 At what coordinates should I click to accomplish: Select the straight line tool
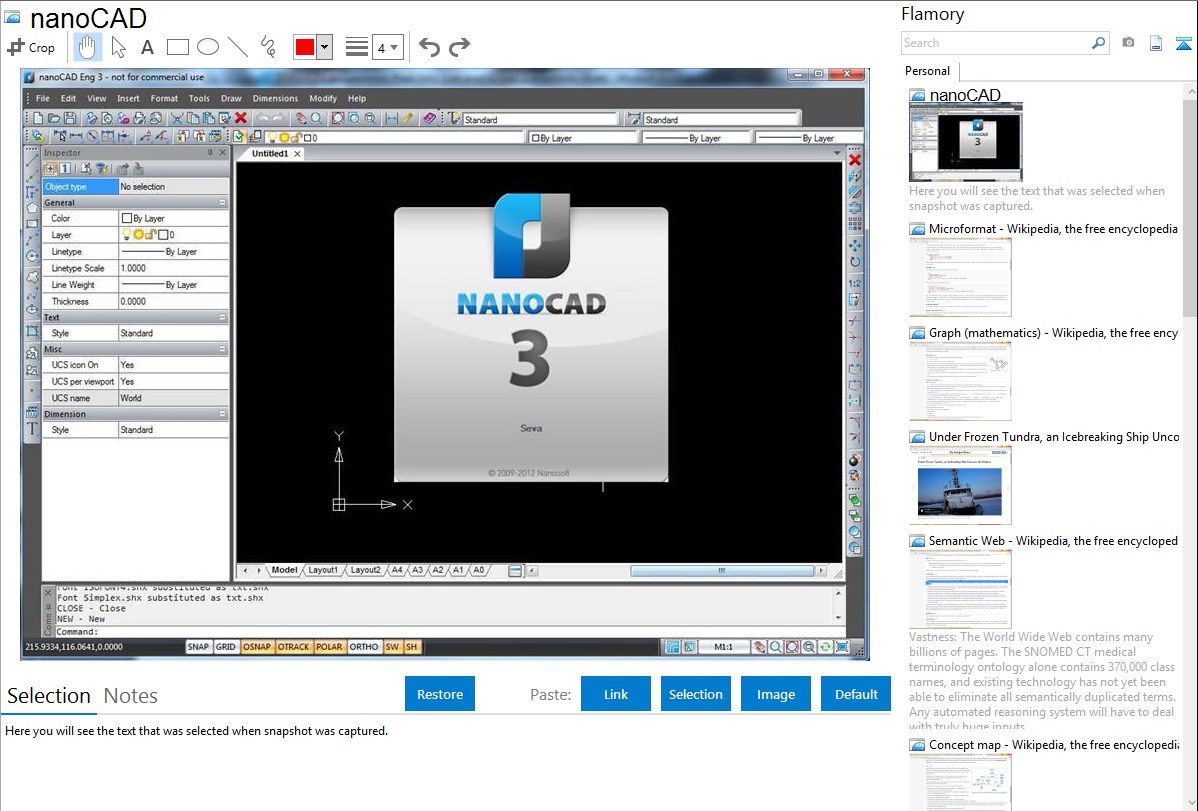click(x=238, y=47)
